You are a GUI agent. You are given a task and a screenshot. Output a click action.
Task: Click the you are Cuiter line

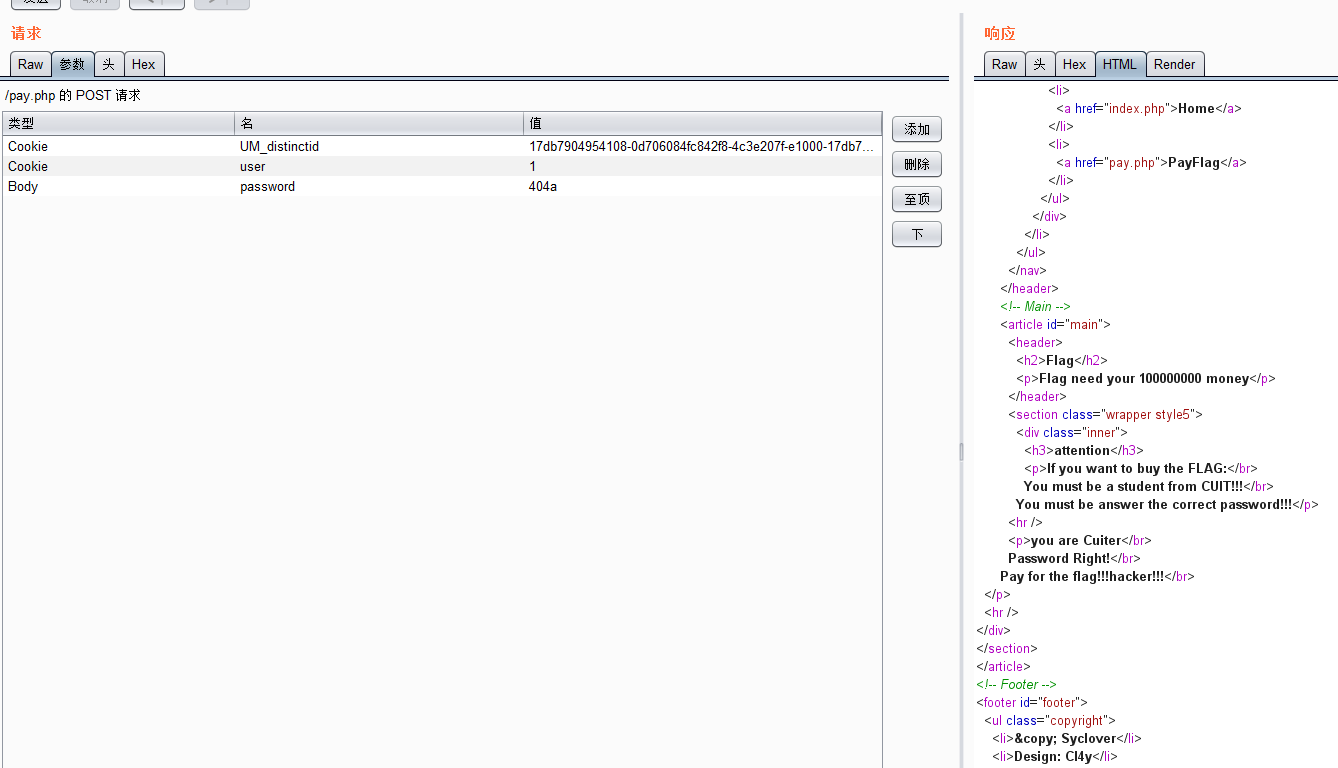point(1077,540)
